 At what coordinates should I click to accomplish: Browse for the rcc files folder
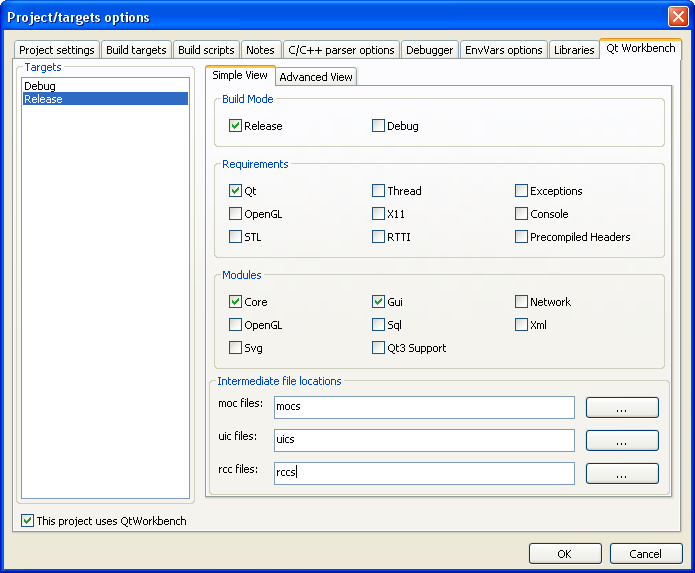(621, 473)
